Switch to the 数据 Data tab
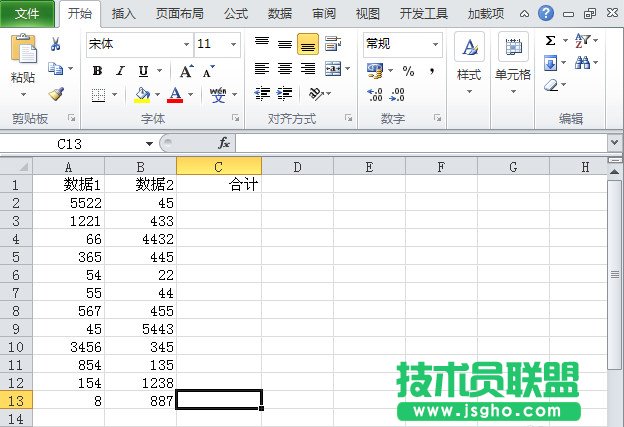Image resolution: width=624 pixels, height=427 pixels. pyautogui.click(x=280, y=14)
